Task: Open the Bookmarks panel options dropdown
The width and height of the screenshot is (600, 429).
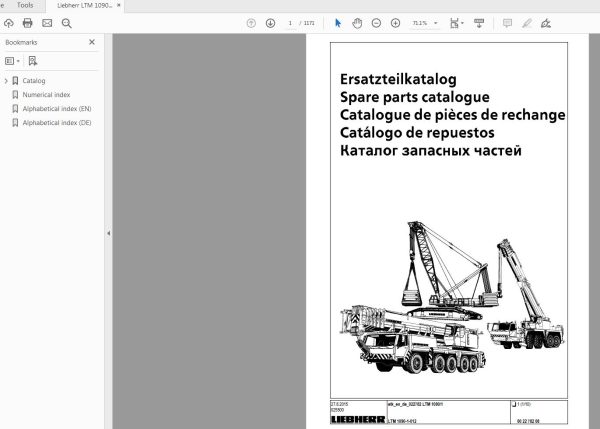Action: click(13, 61)
